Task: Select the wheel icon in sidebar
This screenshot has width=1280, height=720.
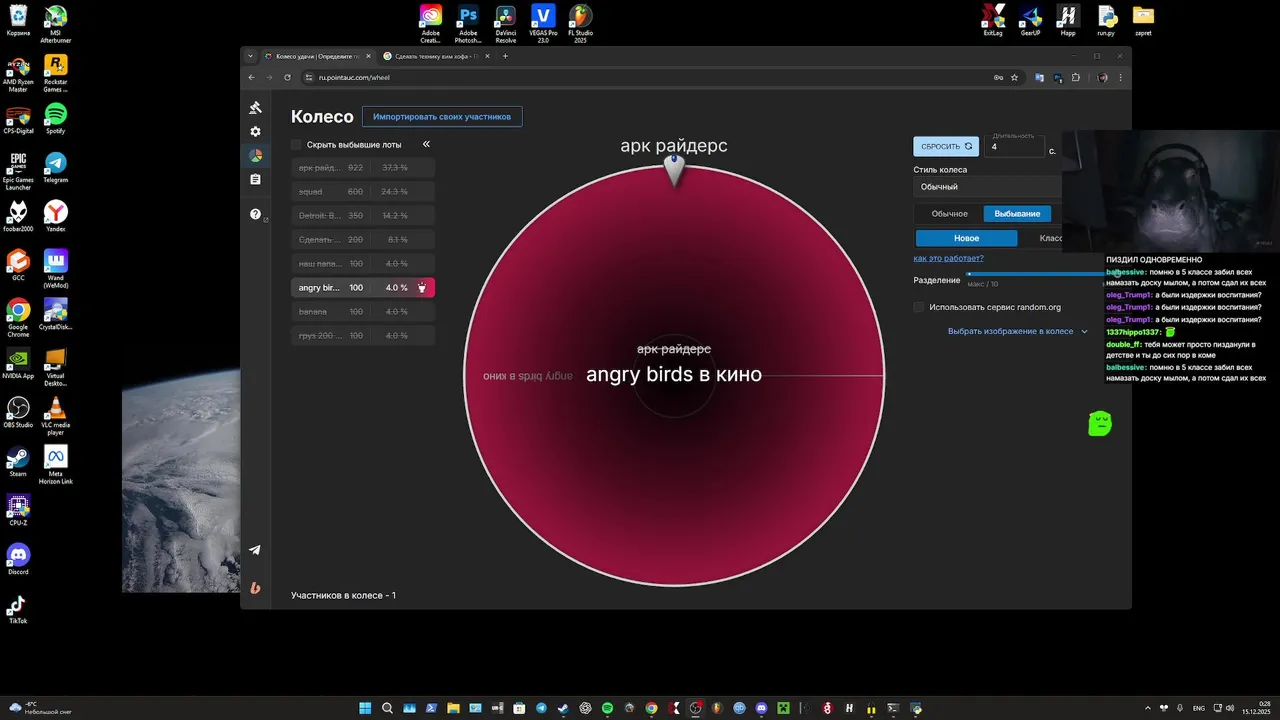Action: point(256,156)
